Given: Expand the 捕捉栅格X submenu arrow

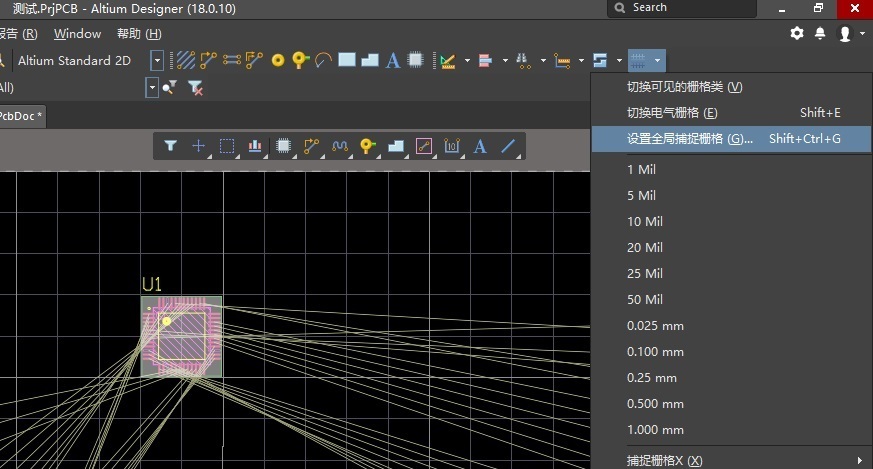Looking at the screenshot, I should [x=859, y=460].
